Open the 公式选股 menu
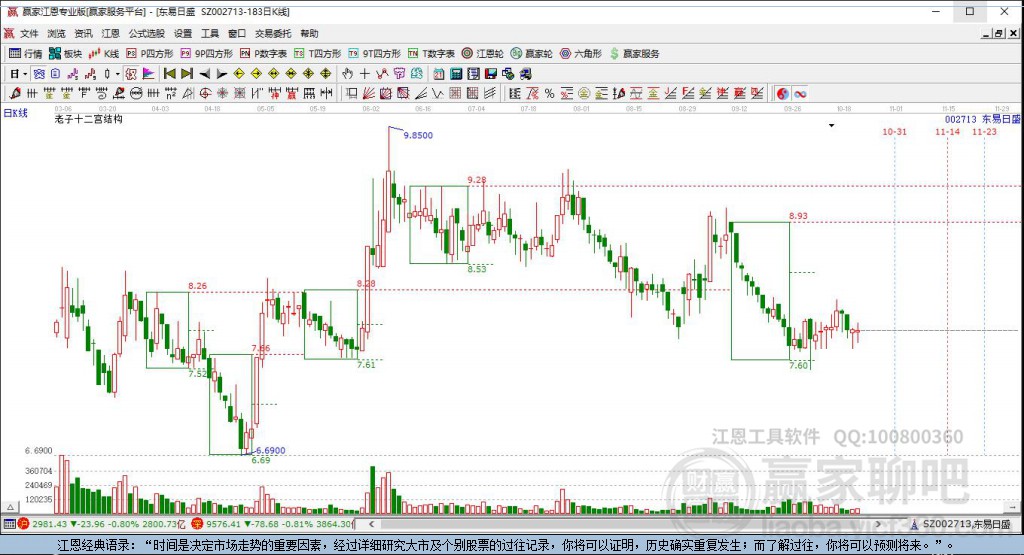The image size is (1024, 555). click(146, 33)
